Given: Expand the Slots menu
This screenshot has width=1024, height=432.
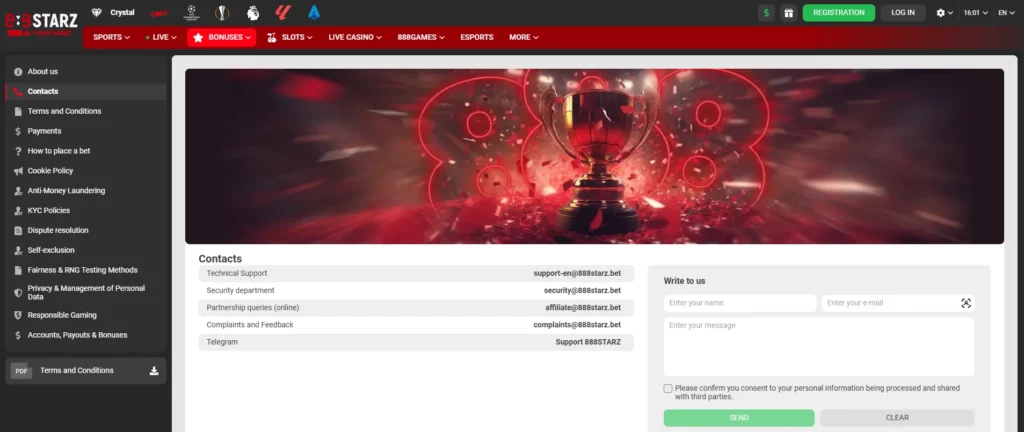Looking at the screenshot, I should (289, 37).
